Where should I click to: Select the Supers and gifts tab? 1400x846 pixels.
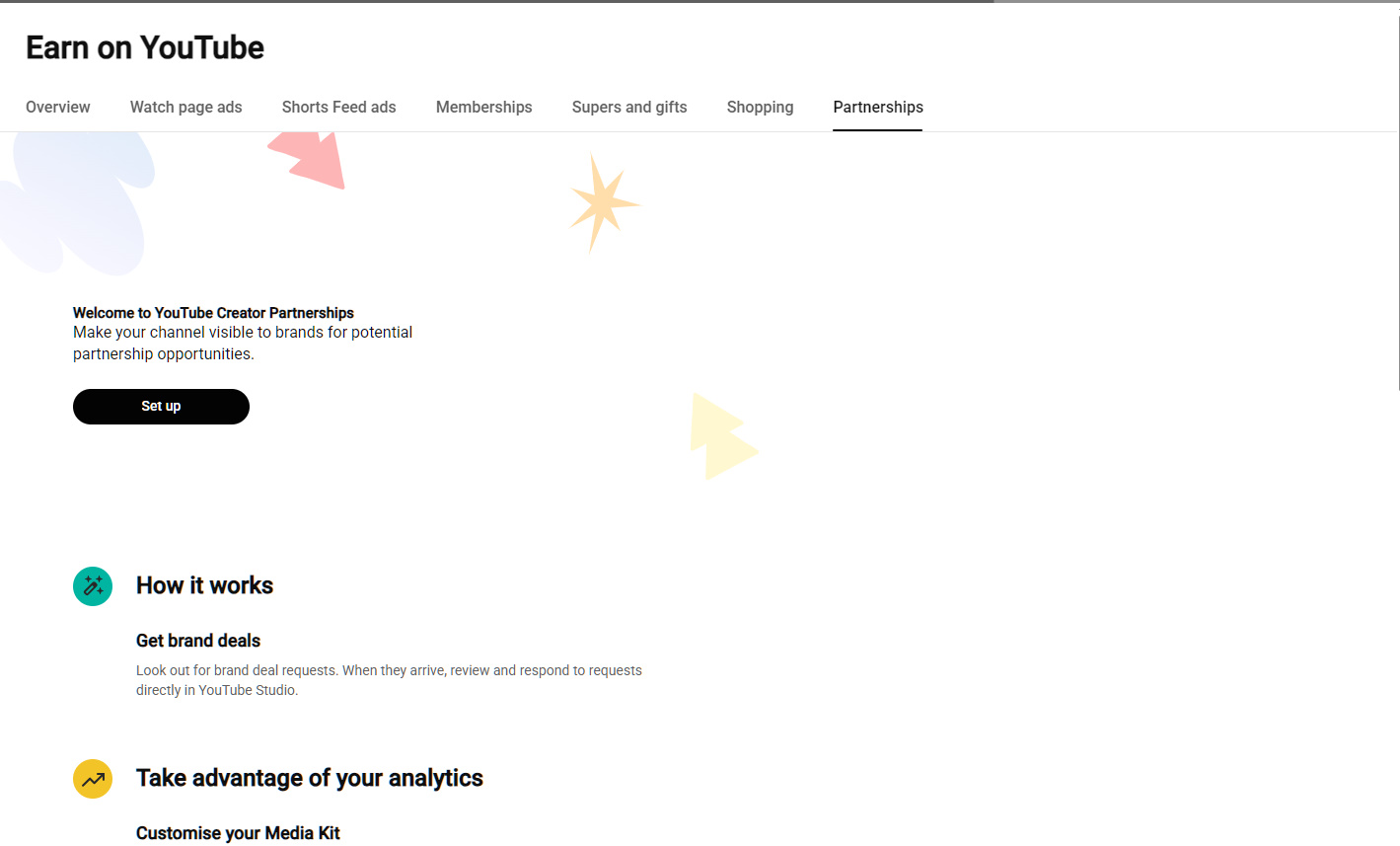[x=629, y=107]
